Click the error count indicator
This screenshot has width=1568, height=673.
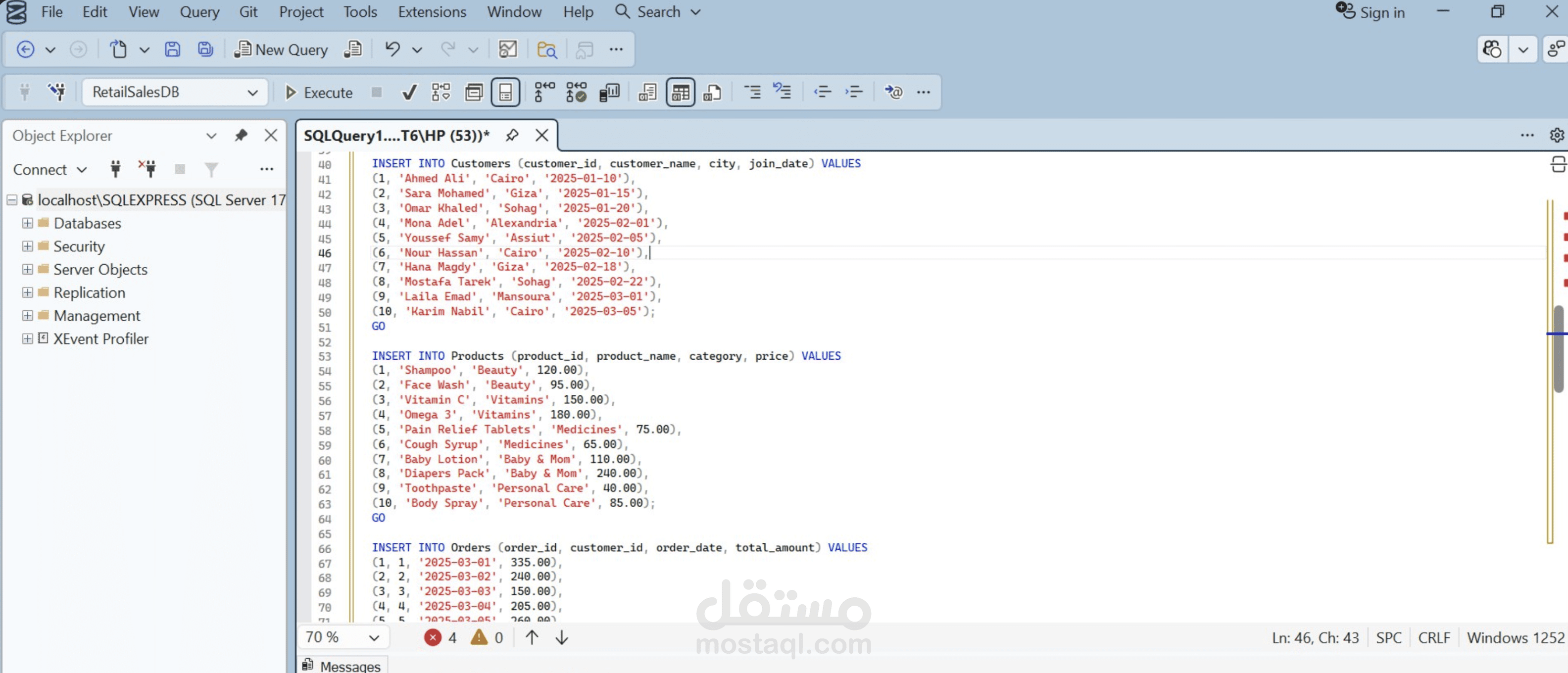click(x=440, y=637)
